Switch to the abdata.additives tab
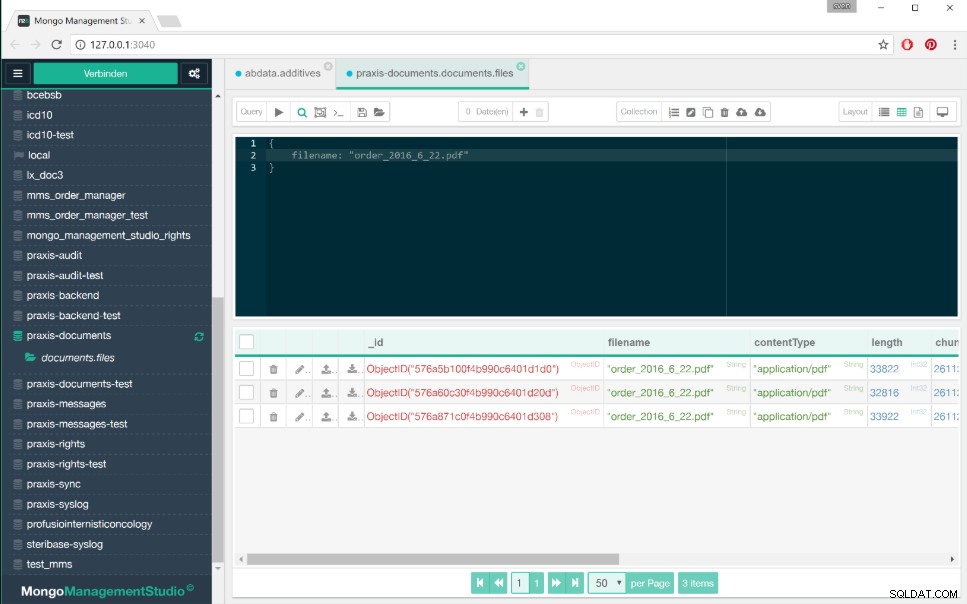This screenshot has width=967, height=604. tap(282, 73)
